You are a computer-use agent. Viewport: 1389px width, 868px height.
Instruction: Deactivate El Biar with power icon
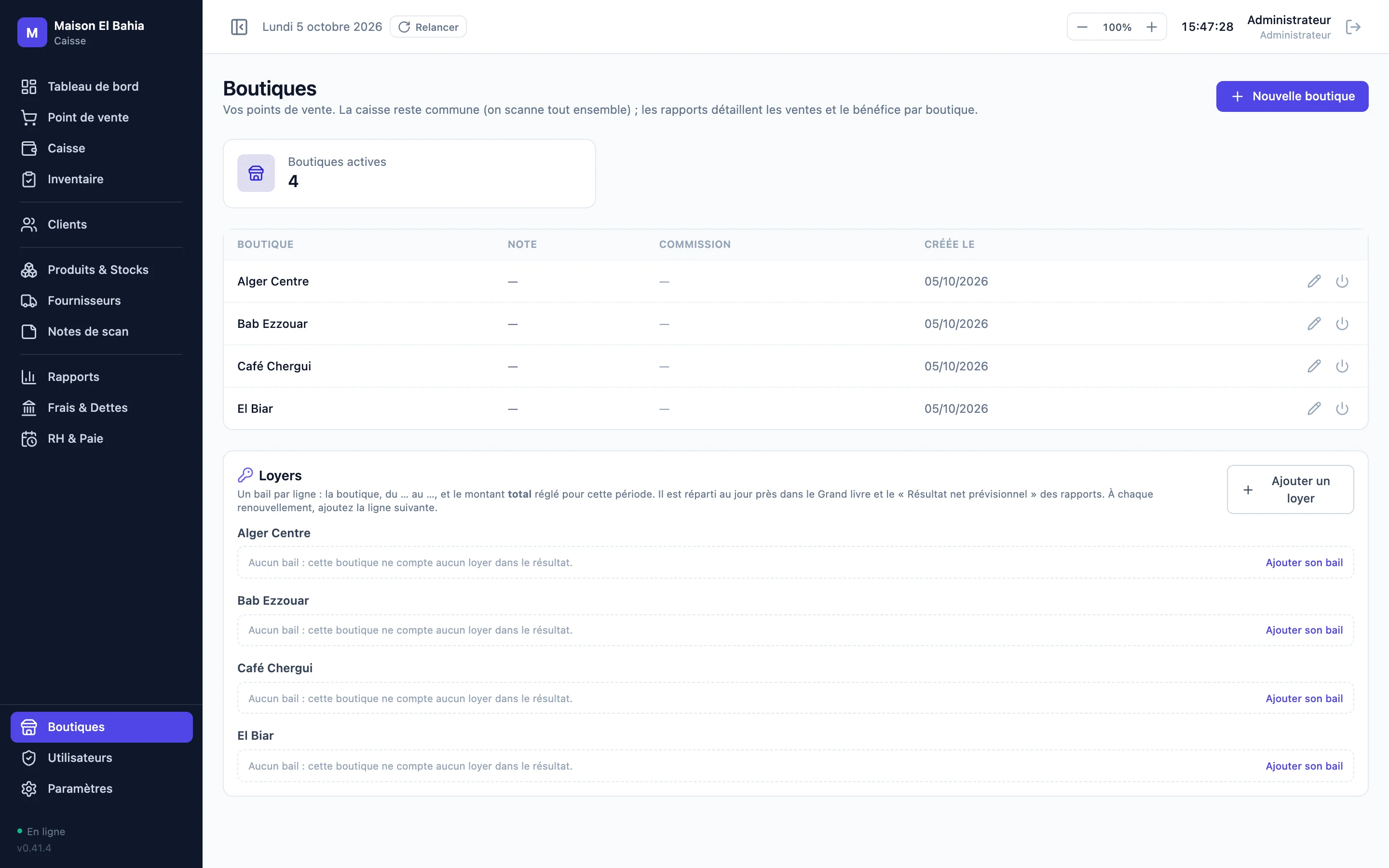(x=1342, y=409)
